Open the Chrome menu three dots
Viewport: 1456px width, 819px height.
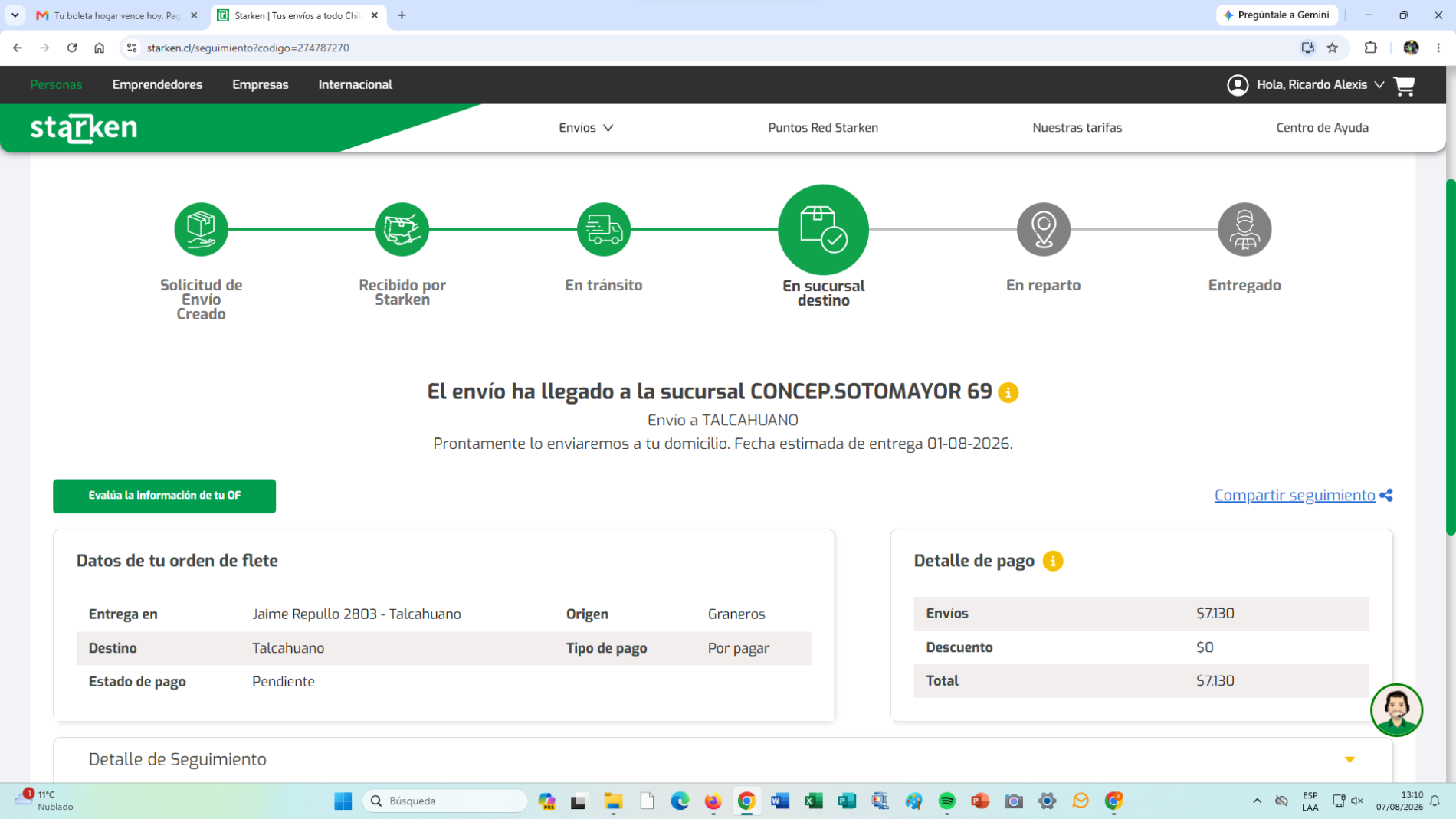[1438, 48]
